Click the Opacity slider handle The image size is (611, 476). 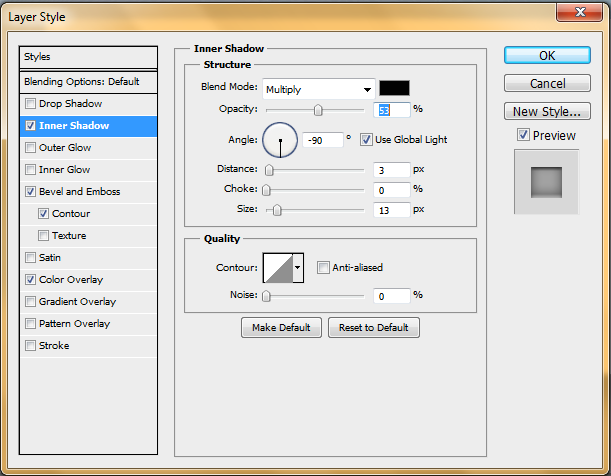(x=318, y=110)
